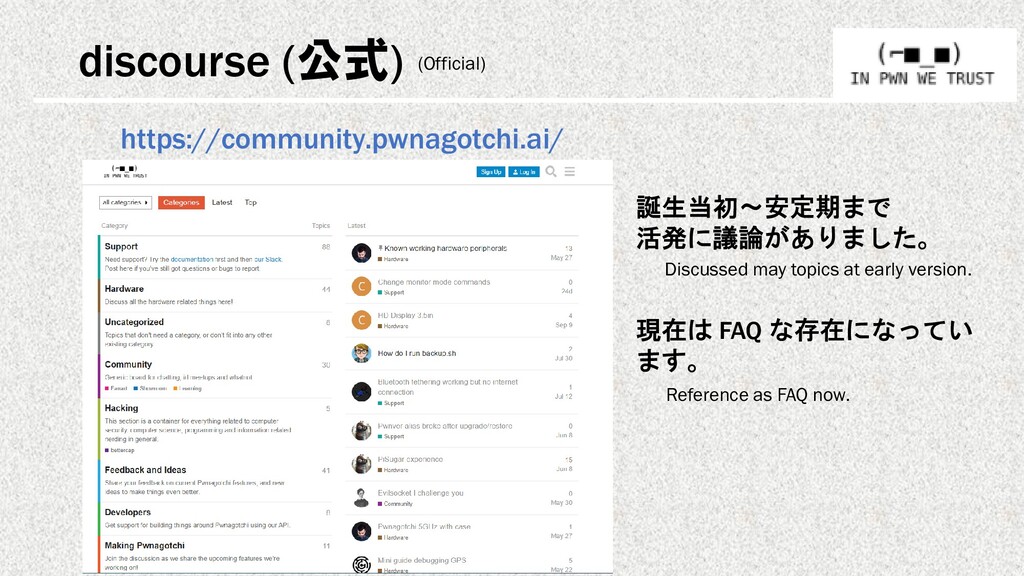Image resolution: width=1024 pixels, height=576 pixels.
Task: Open the bettercap subcategory under Hacking
Action: click(120, 450)
